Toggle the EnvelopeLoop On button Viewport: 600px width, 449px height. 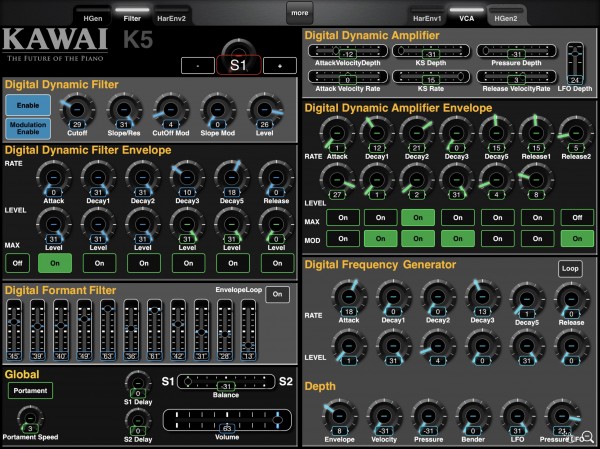tap(277, 294)
